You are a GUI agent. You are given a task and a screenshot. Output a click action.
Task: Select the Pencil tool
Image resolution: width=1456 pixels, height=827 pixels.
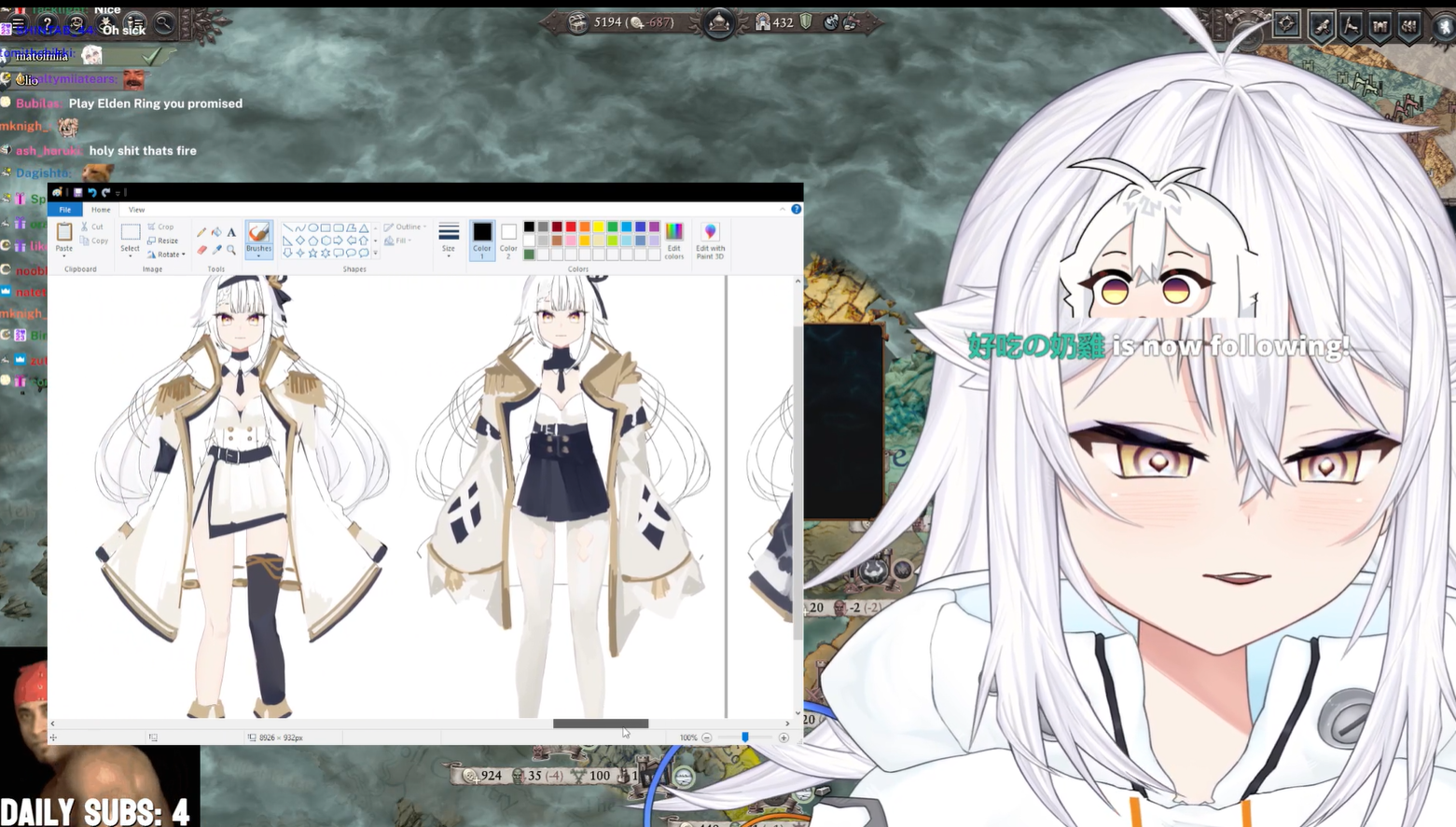click(x=201, y=232)
